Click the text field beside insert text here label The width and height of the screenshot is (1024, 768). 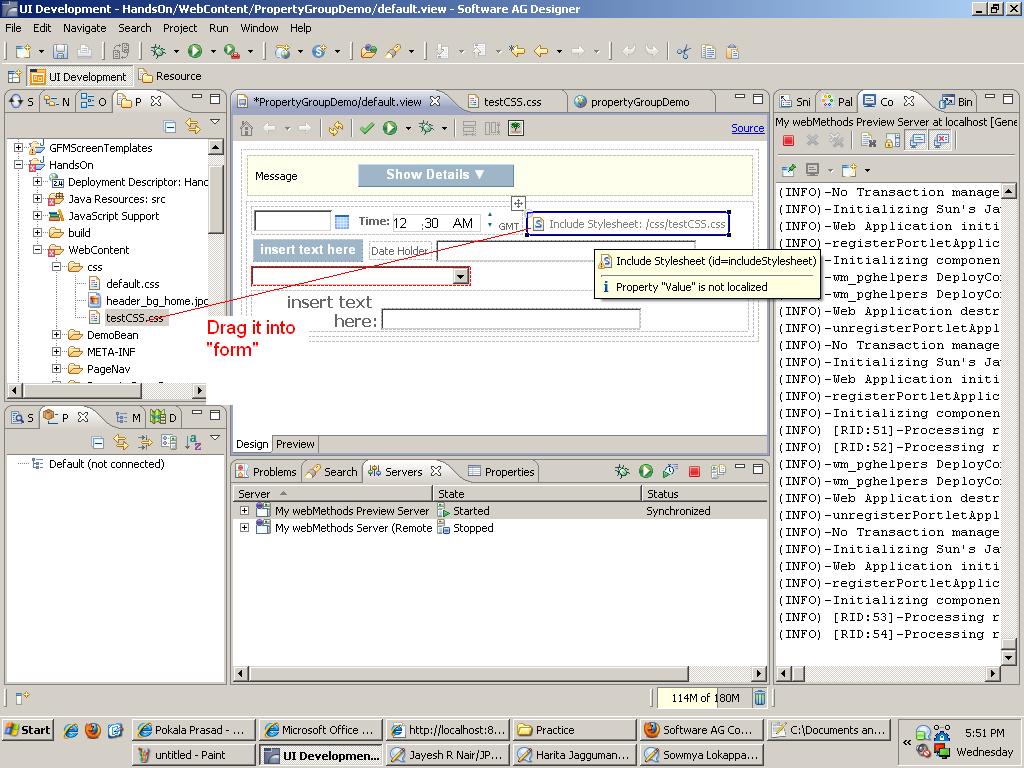coord(511,319)
